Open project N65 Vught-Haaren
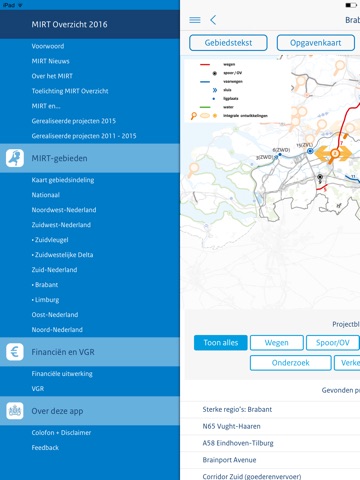360x480 pixels. pos(270,426)
